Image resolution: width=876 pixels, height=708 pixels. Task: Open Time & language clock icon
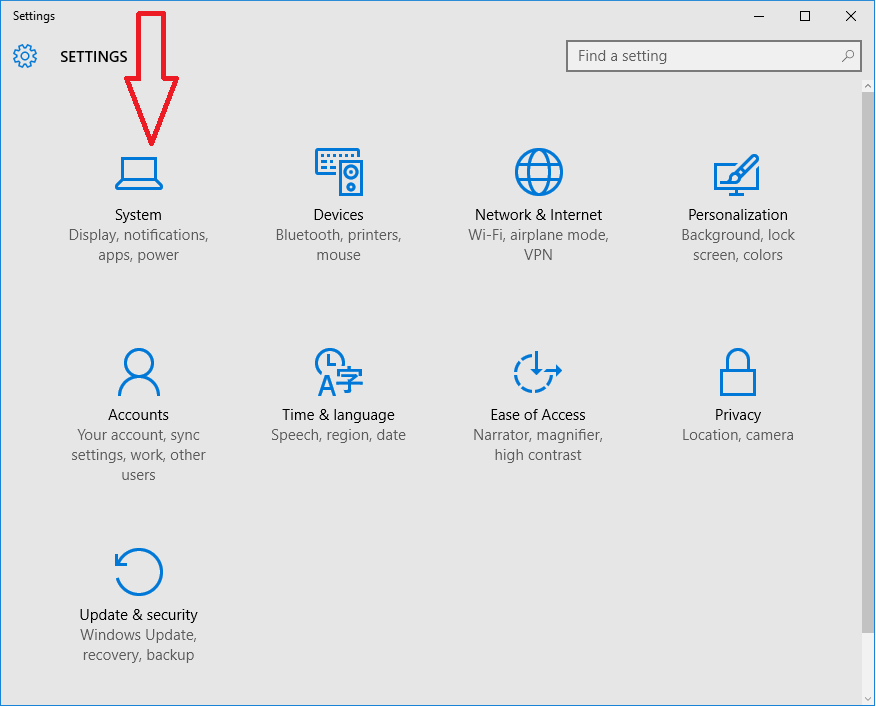[x=338, y=371]
